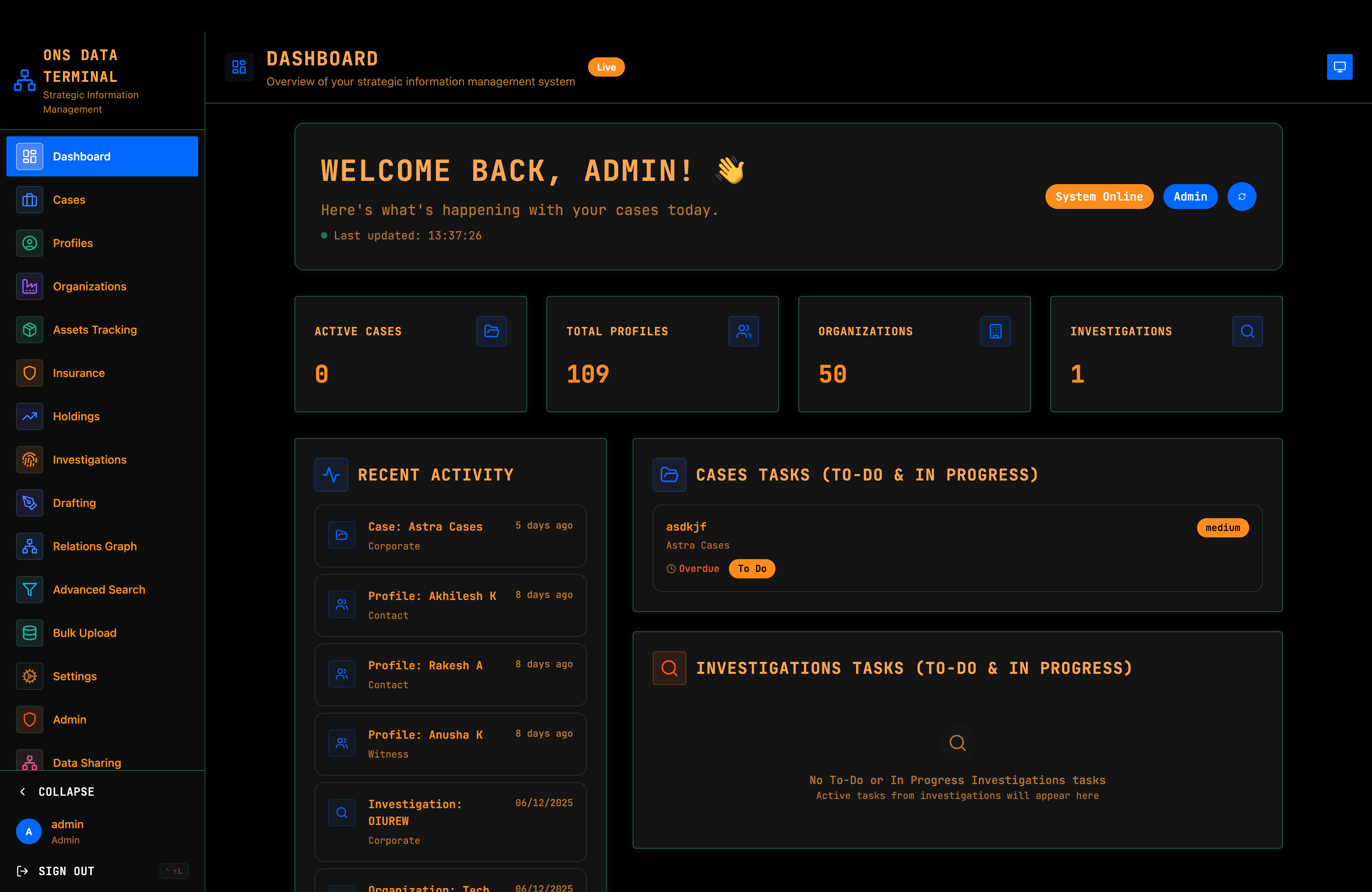This screenshot has width=1372, height=892.
Task: Click the folder icon beside Cases Tasks heading
Action: (x=669, y=475)
